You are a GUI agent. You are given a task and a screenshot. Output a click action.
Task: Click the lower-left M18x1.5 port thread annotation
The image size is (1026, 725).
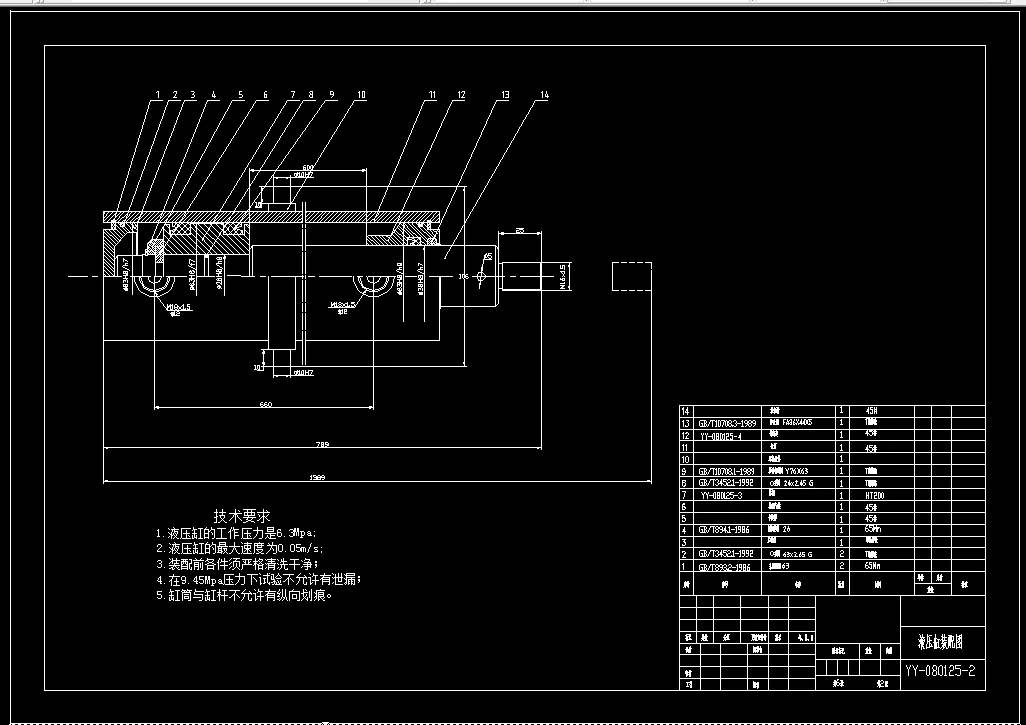tap(179, 307)
